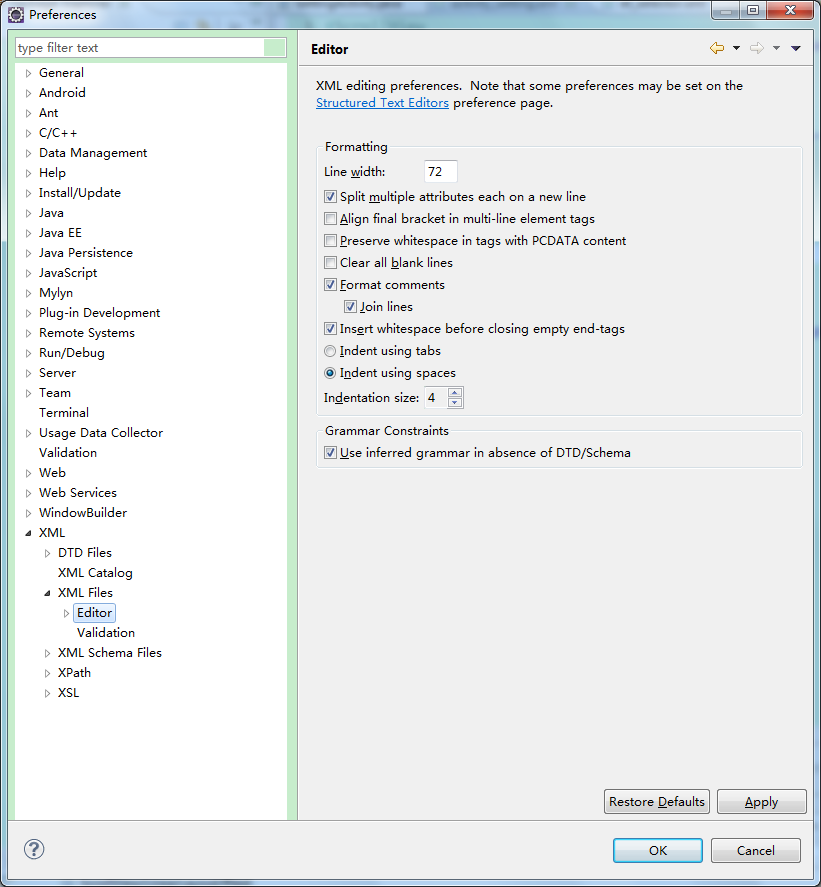Click the Line width input field
This screenshot has width=821, height=887.
point(440,171)
